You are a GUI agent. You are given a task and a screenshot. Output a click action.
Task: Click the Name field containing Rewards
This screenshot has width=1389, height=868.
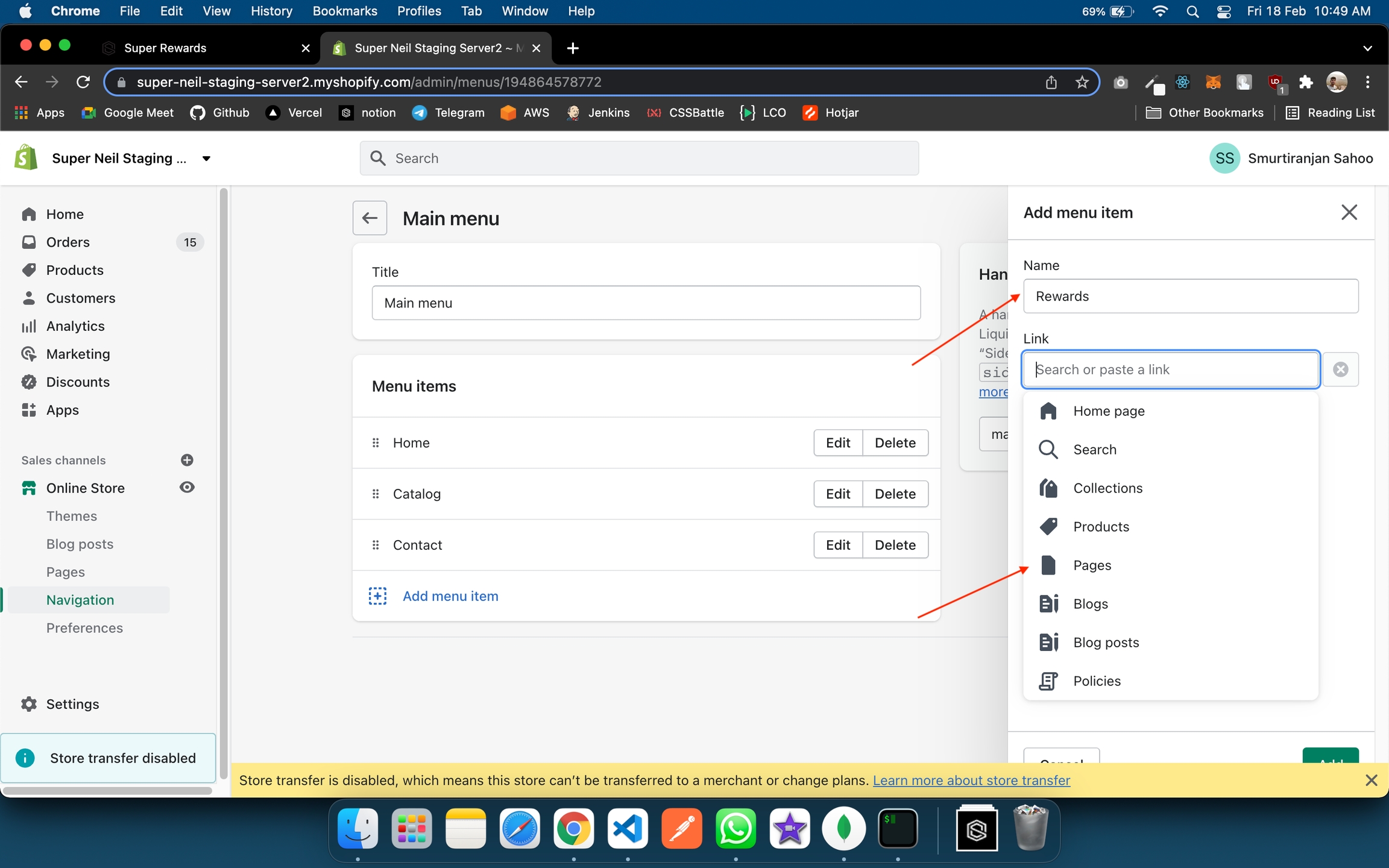click(x=1191, y=297)
